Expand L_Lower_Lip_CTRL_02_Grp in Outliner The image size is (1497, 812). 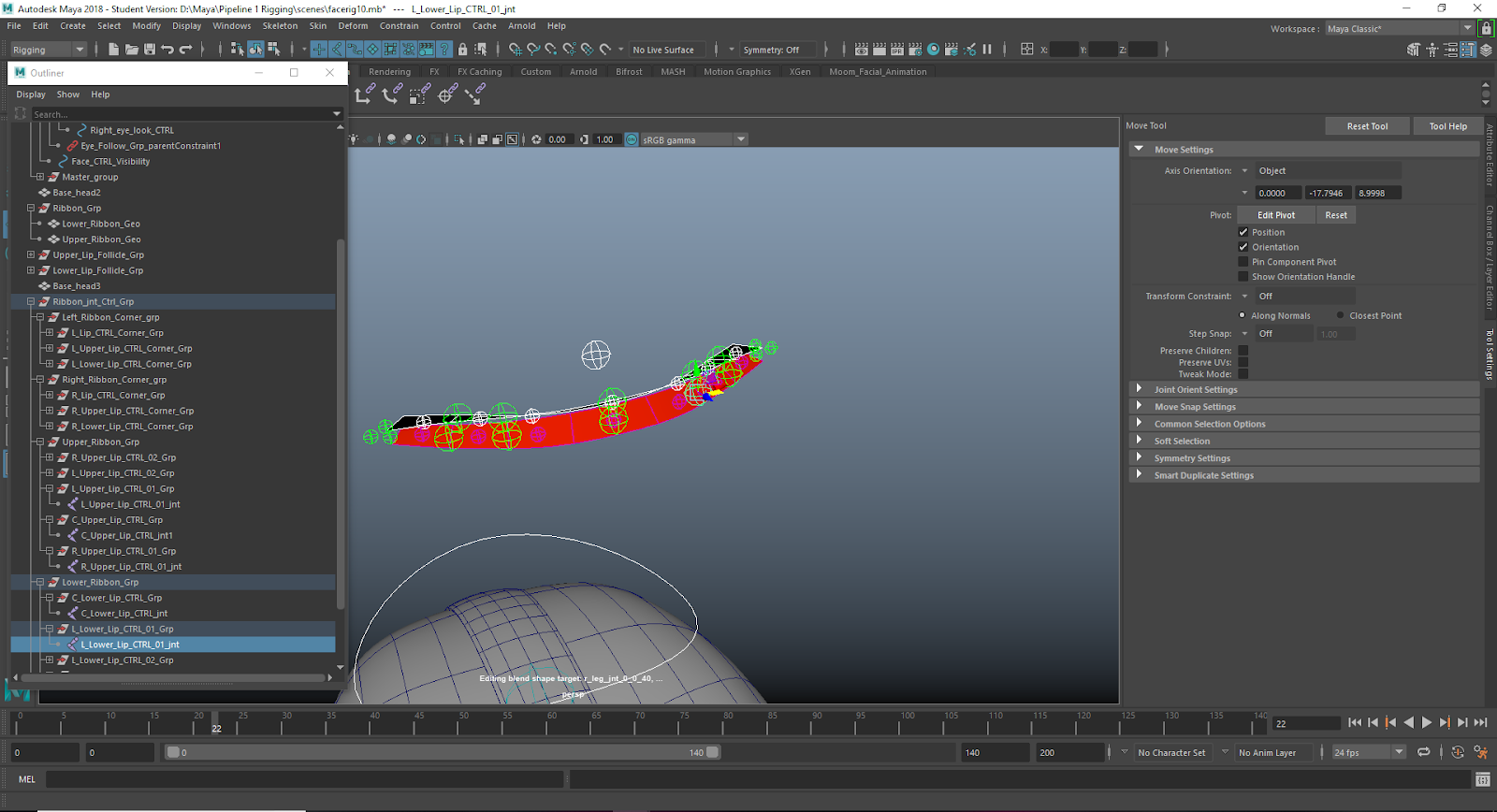pyautogui.click(x=50, y=660)
